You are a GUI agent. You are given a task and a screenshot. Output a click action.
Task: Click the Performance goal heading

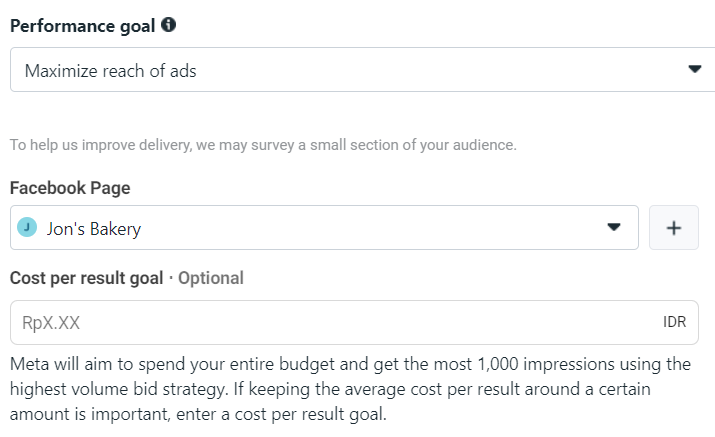click(82, 26)
